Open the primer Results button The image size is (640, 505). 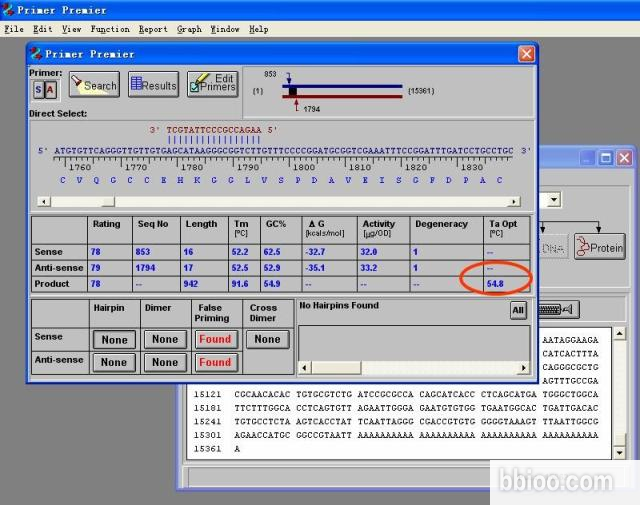153,85
